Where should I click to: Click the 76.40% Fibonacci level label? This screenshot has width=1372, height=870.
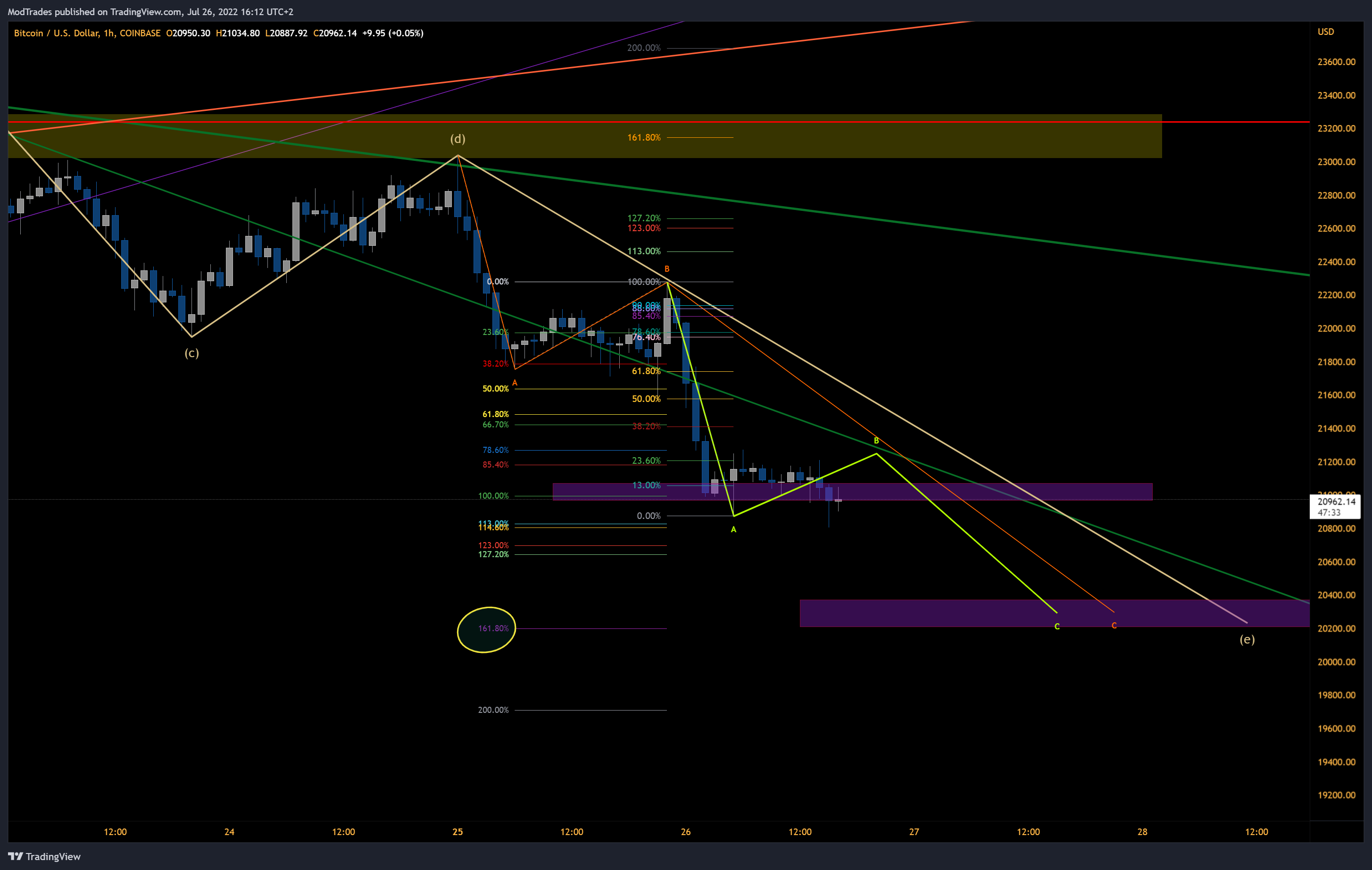[647, 337]
